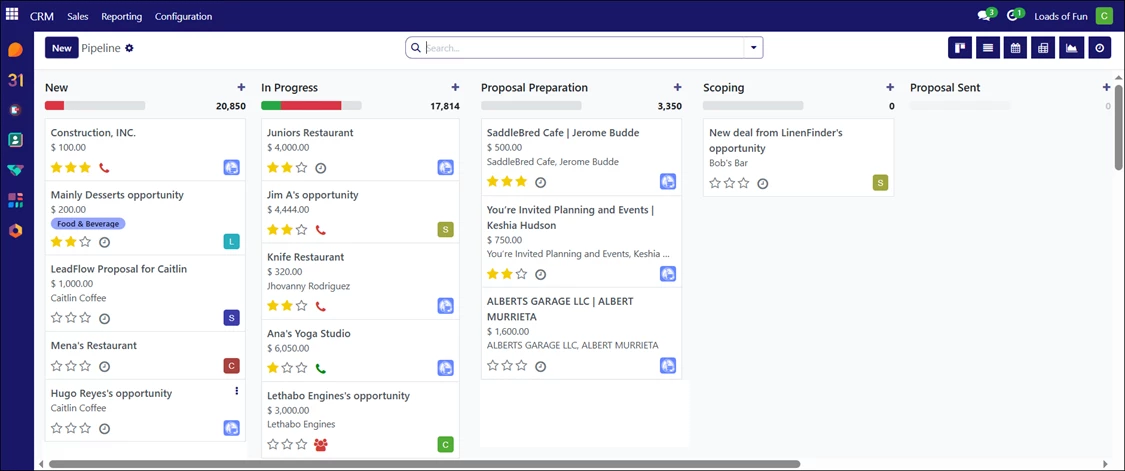Viewport: 1125px width, 471px height.
Task: Open the Contacts app in sidebar
Action: coord(15,140)
